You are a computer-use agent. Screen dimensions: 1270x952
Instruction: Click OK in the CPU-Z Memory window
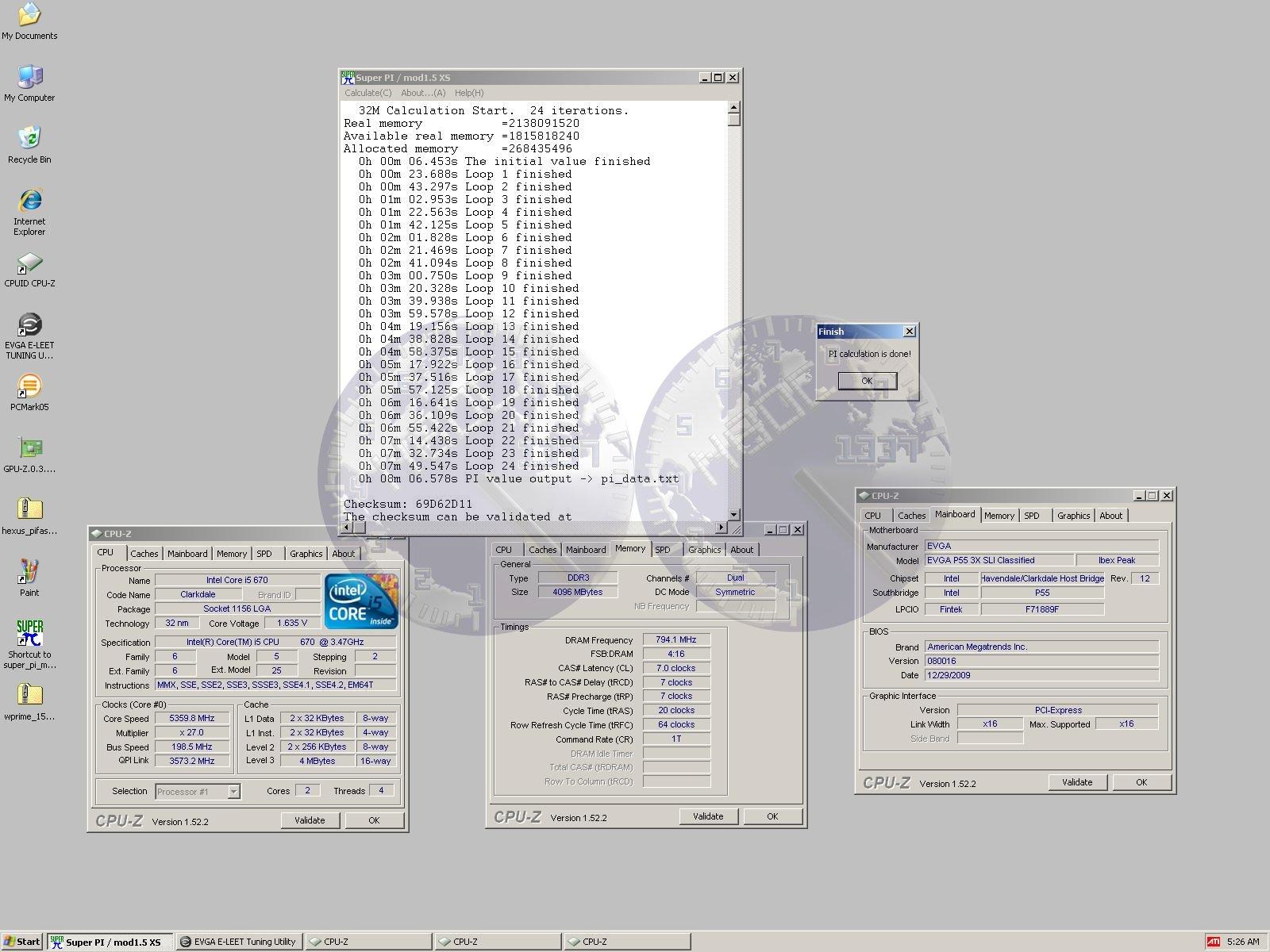click(772, 816)
